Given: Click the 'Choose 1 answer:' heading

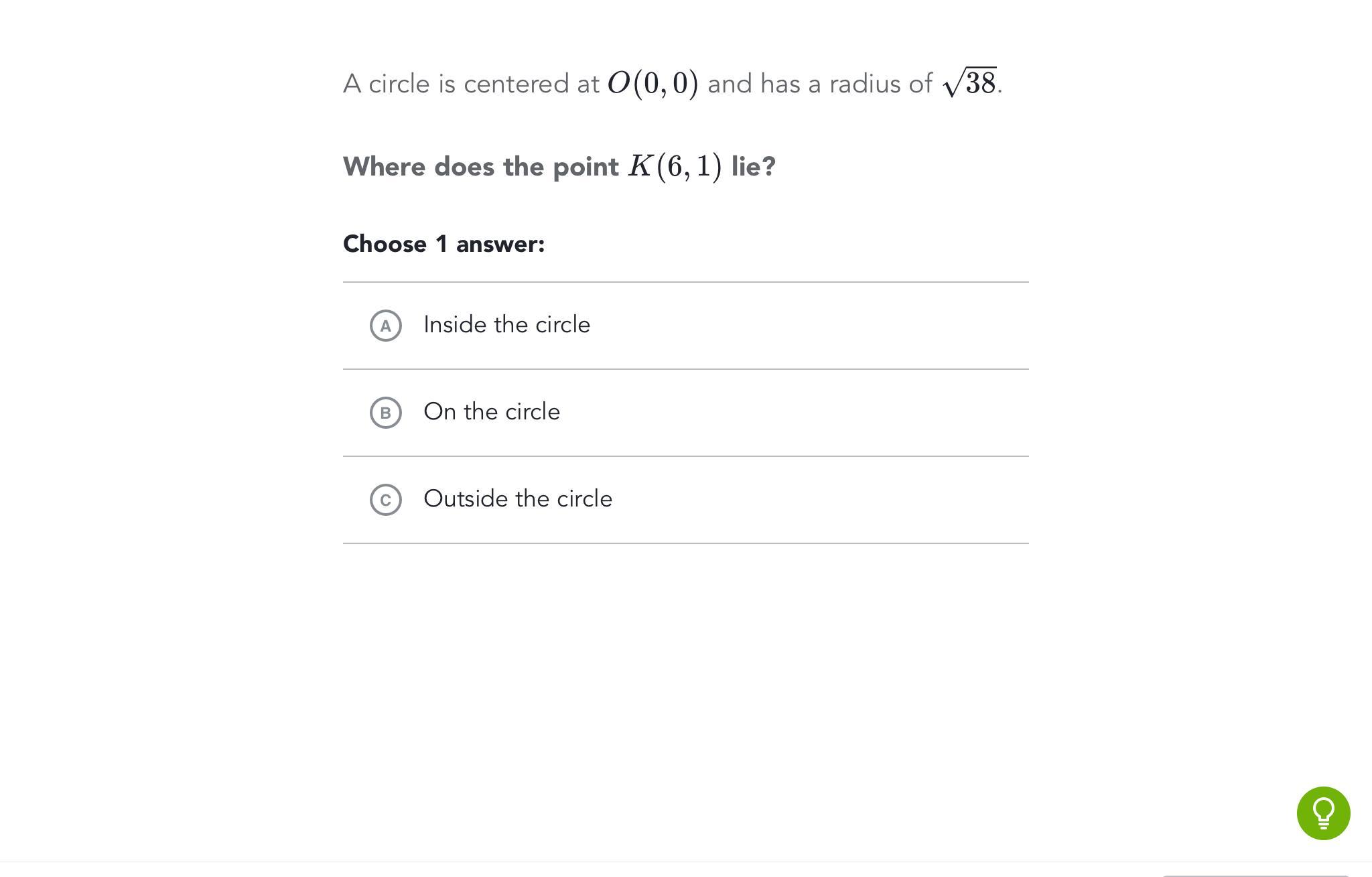Looking at the screenshot, I should 443,244.
